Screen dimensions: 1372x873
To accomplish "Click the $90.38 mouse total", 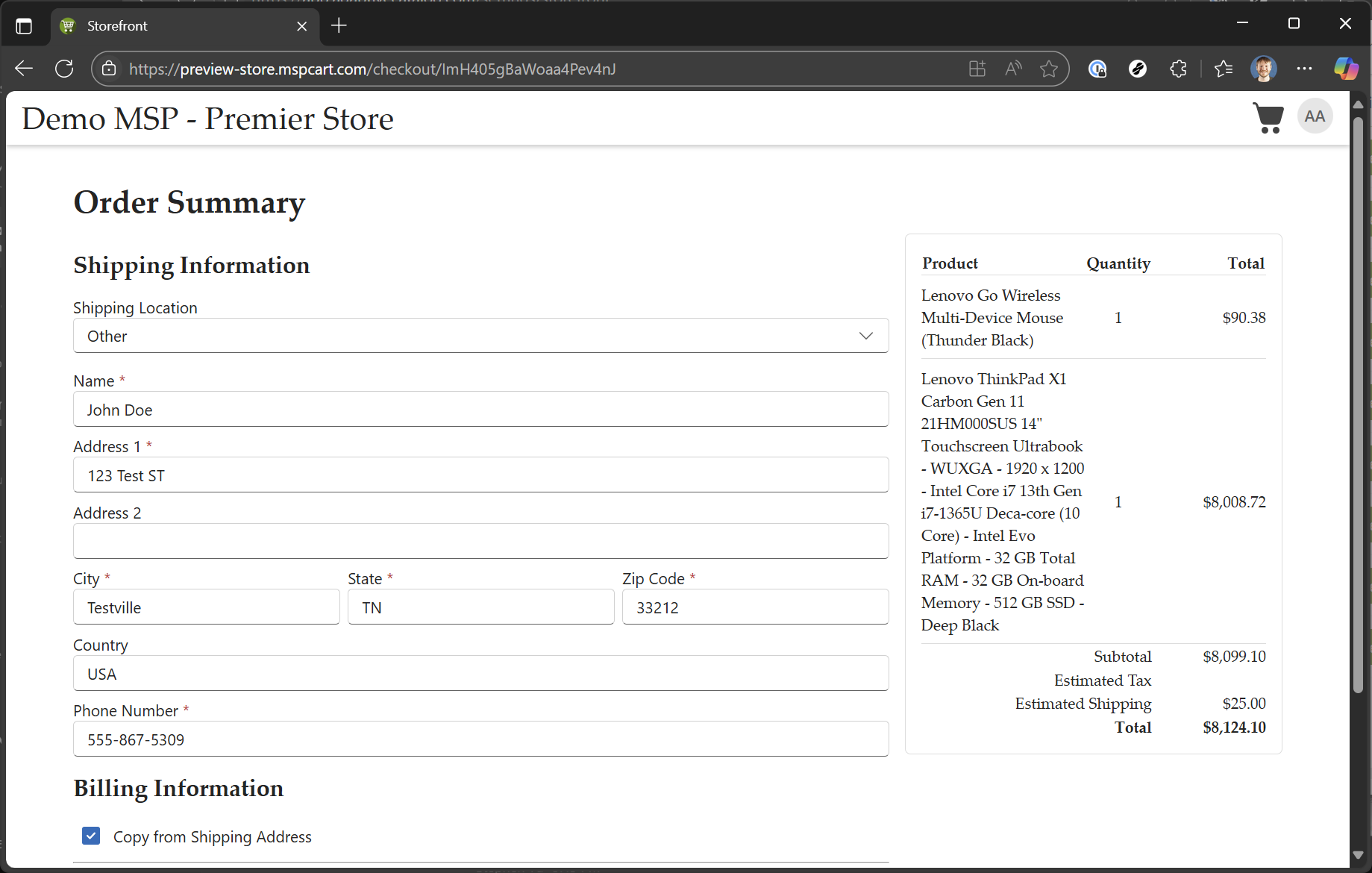I will (1244, 318).
